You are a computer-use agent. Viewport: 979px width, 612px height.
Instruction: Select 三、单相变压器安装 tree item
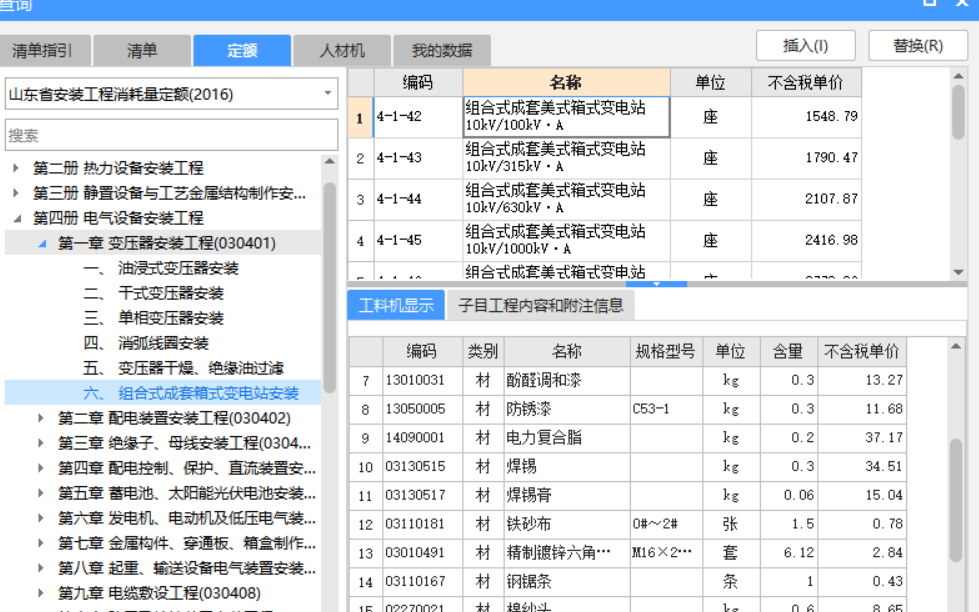click(154, 318)
